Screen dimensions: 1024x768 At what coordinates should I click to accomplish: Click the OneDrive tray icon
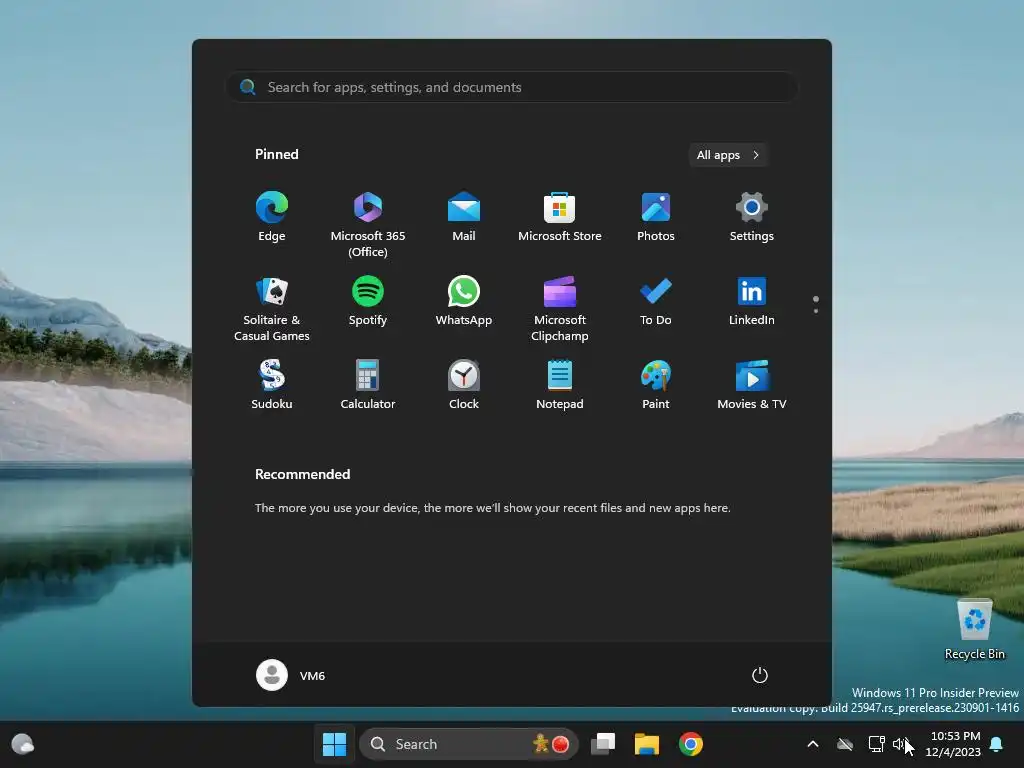845,744
